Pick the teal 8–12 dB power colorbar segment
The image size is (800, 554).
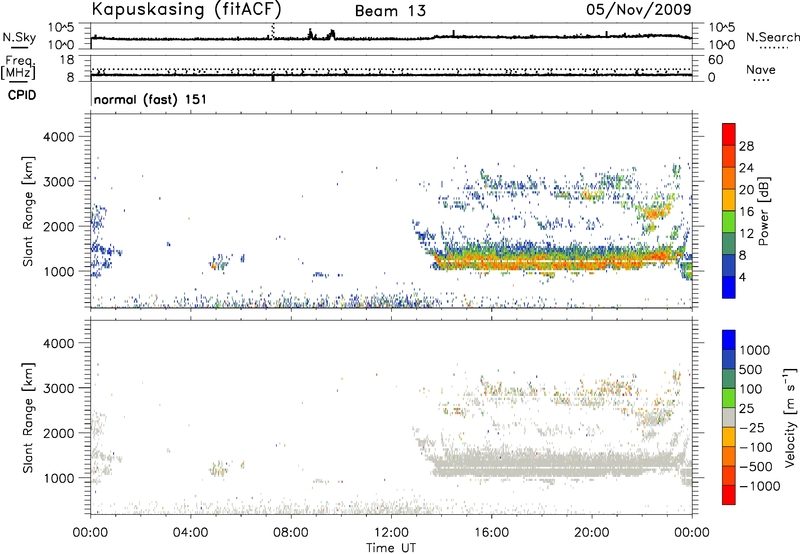pyautogui.click(x=729, y=243)
